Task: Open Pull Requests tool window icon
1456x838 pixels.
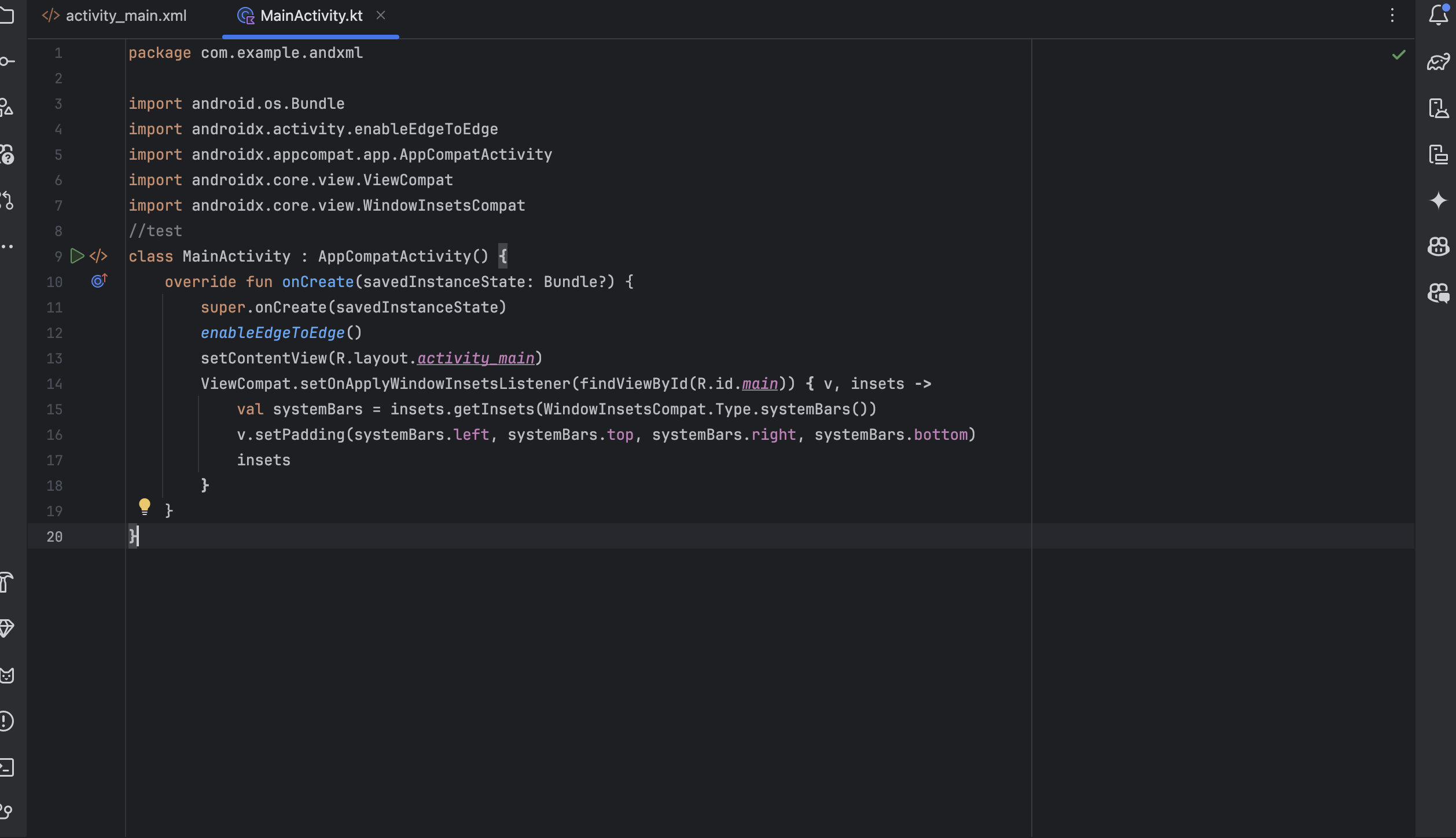Action: click(x=7, y=200)
